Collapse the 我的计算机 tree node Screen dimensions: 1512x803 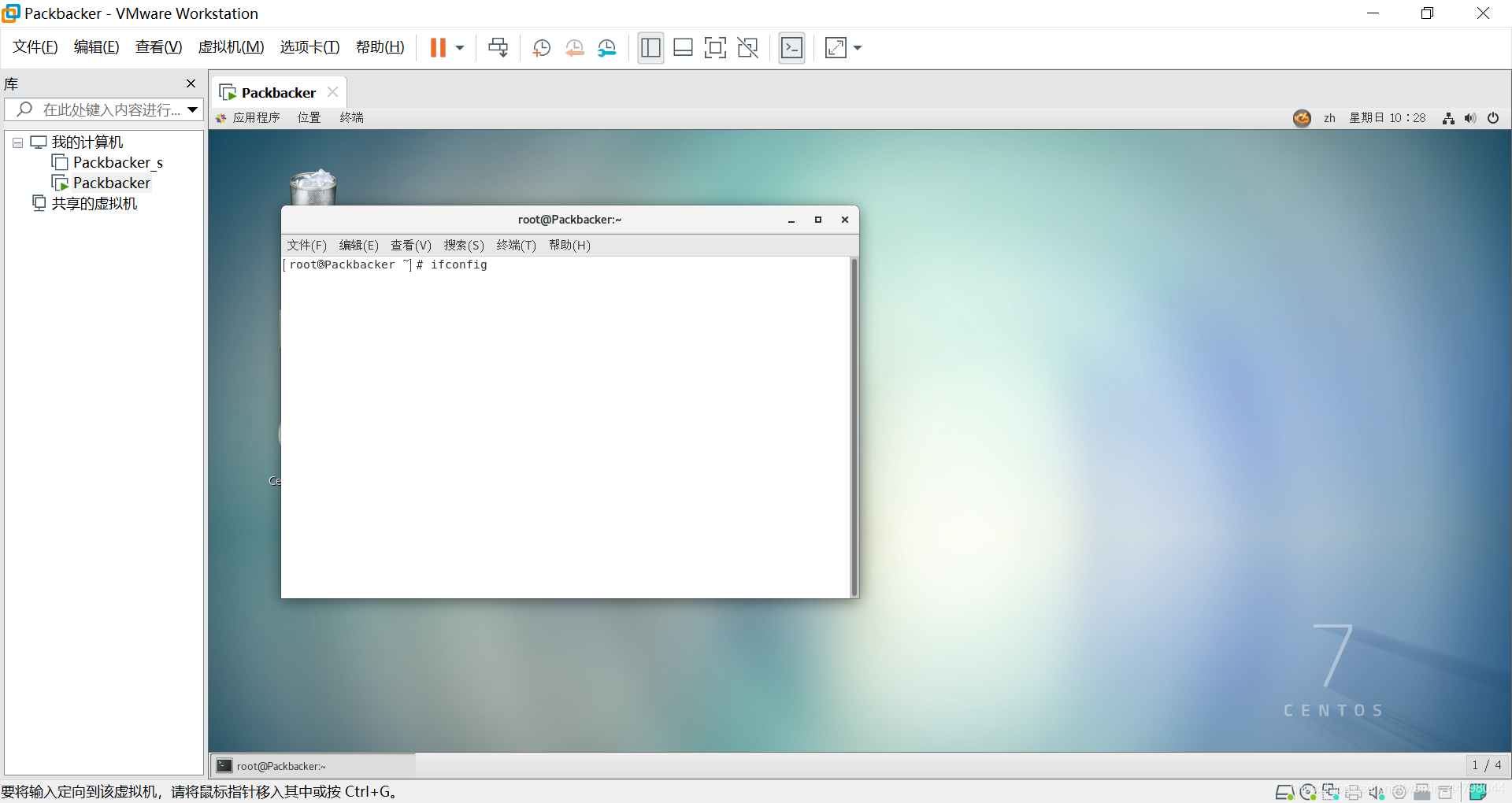17,143
